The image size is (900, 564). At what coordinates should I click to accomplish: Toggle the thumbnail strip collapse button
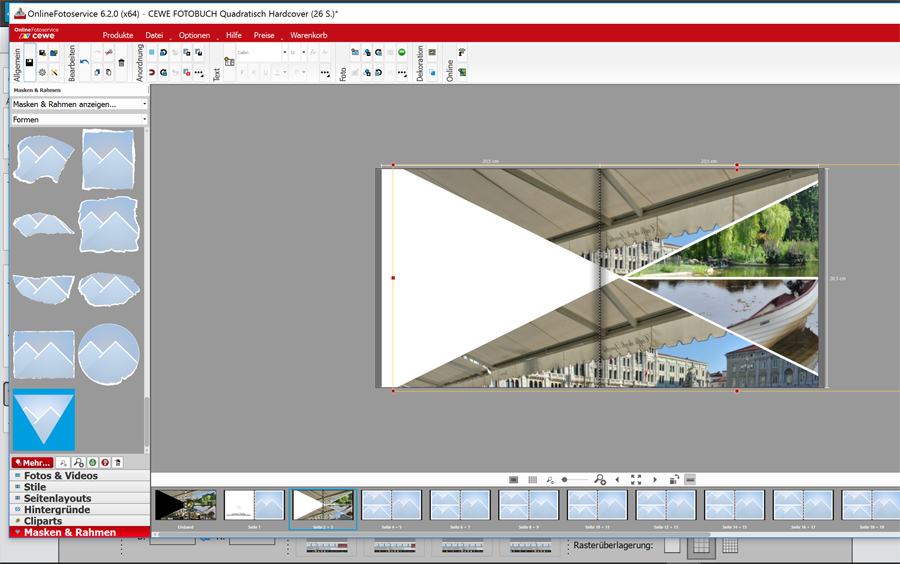click(690, 480)
